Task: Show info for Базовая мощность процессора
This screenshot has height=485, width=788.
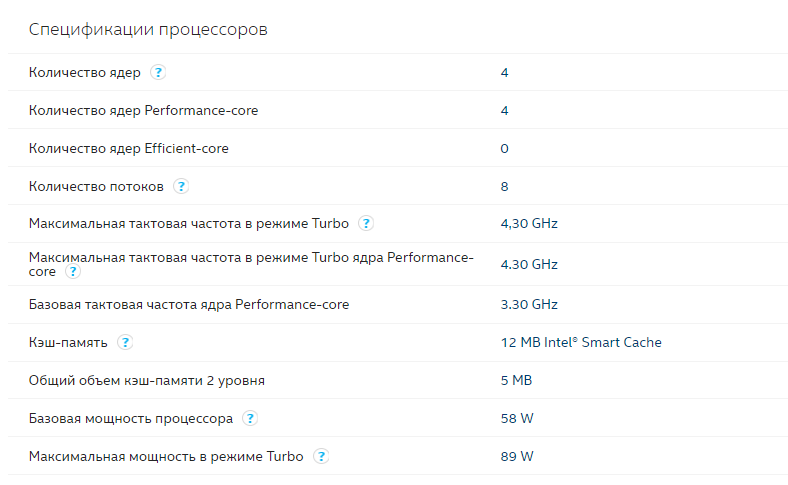Action: [250, 418]
